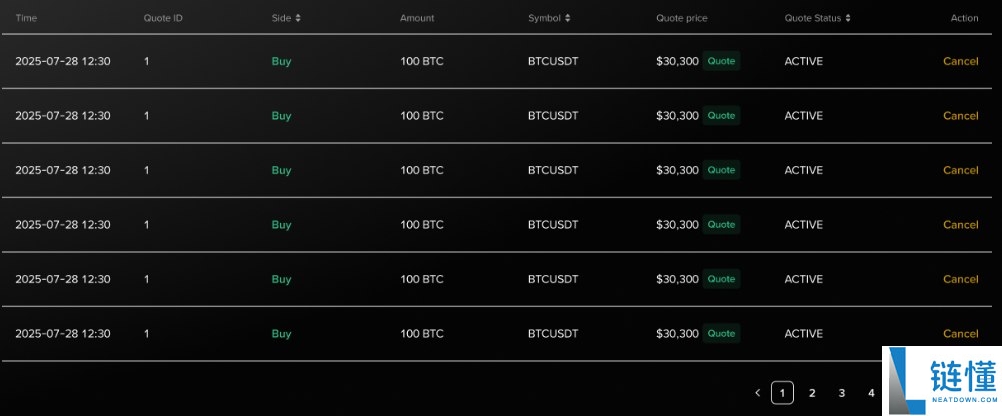The width and height of the screenshot is (1002, 416).
Task: Jump to page 4 in pagination
Action: 871,393
